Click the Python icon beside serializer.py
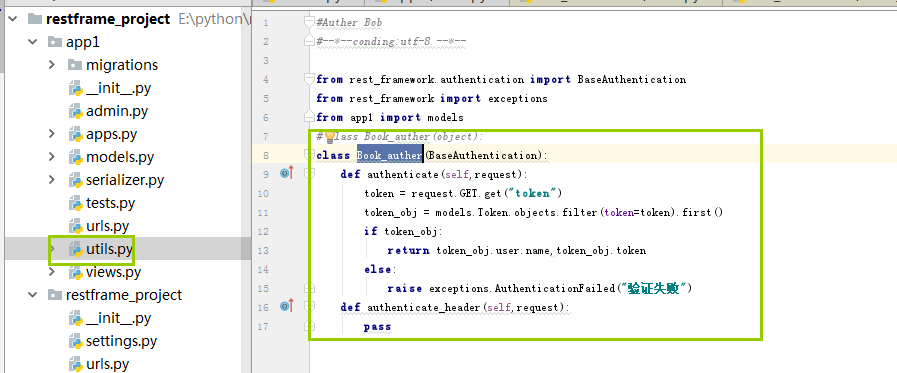The height and width of the screenshot is (373, 897). click(76, 180)
